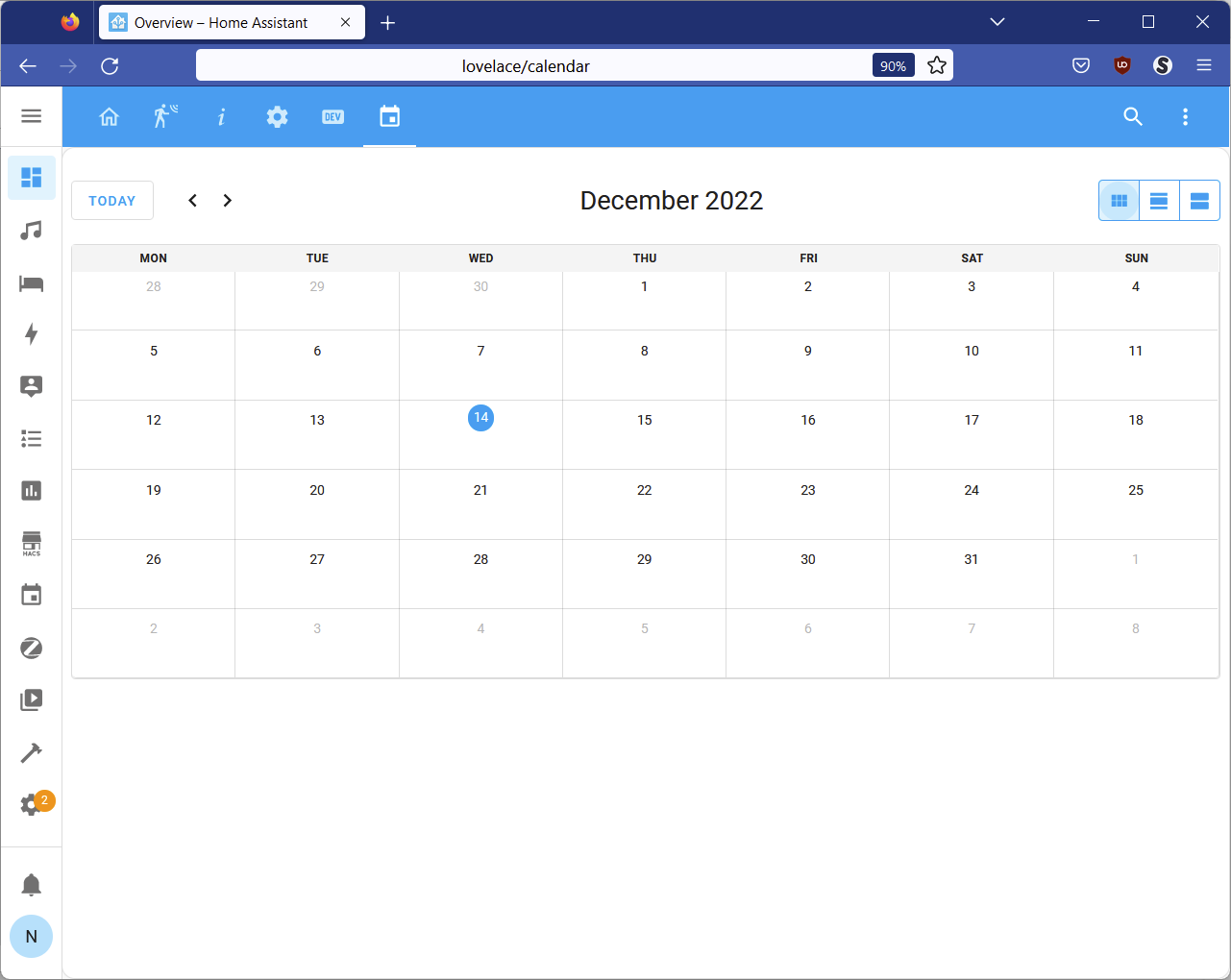This screenshot has height=980, width=1231.
Task: Collapse the sidebar using hamburger menu
Action: point(31,116)
